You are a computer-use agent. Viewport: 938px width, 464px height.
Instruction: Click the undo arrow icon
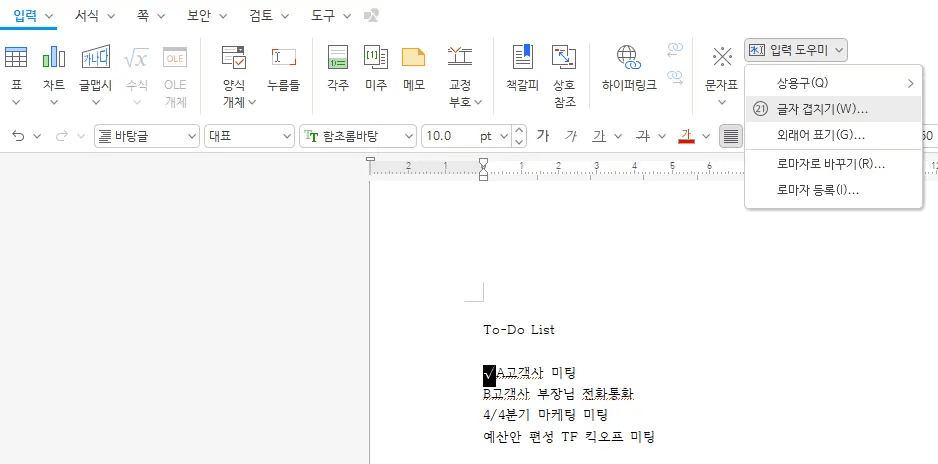(x=19, y=136)
